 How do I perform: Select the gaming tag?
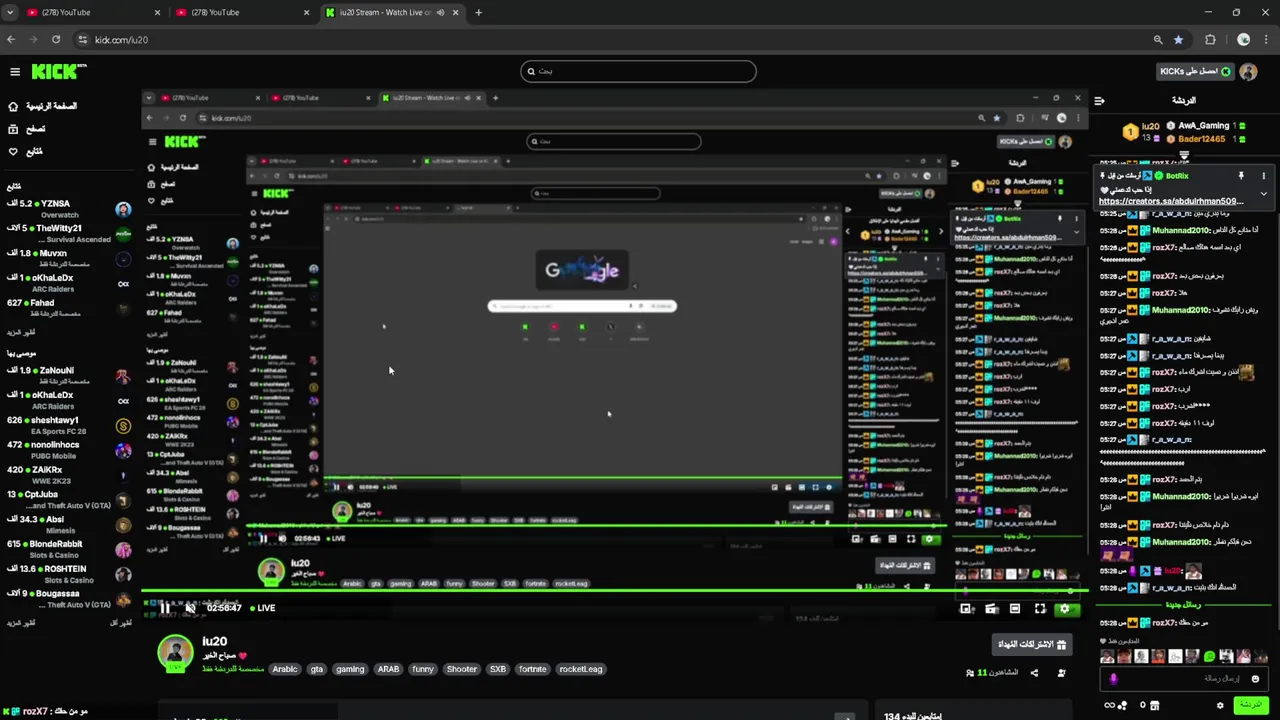[x=350, y=669]
